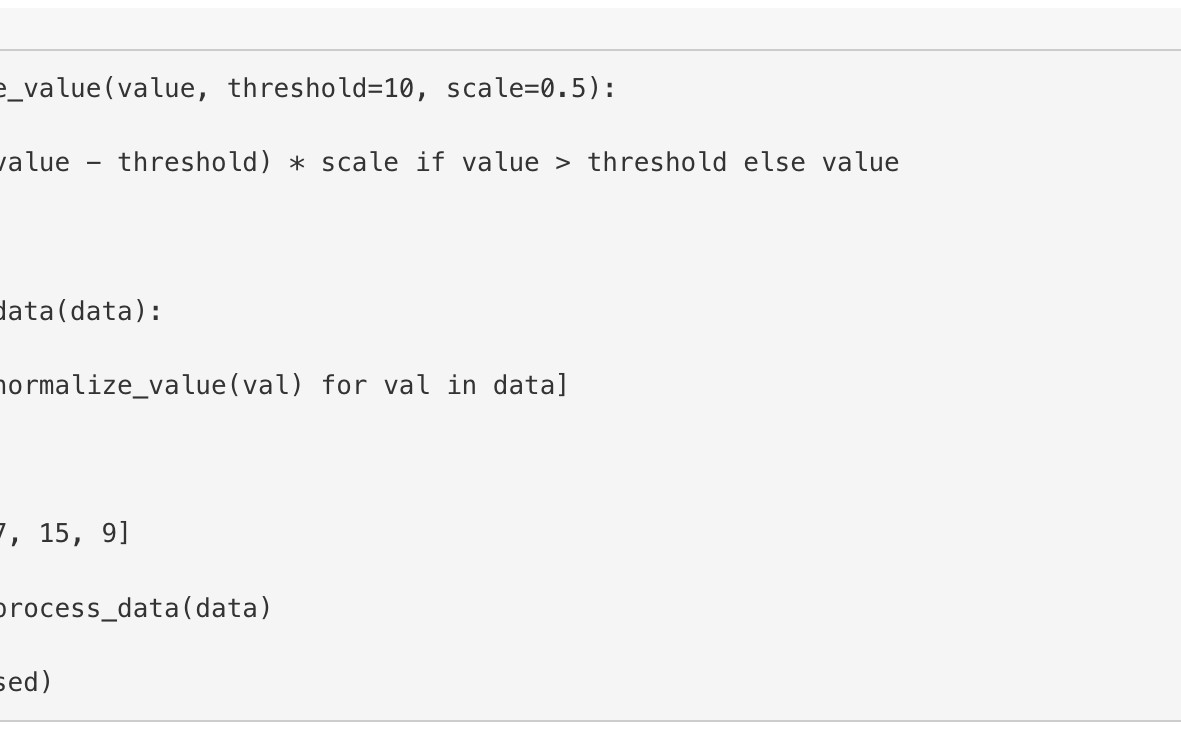Click the header bar above the code block
Screen dimensions: 1181x738
point(590,29)
